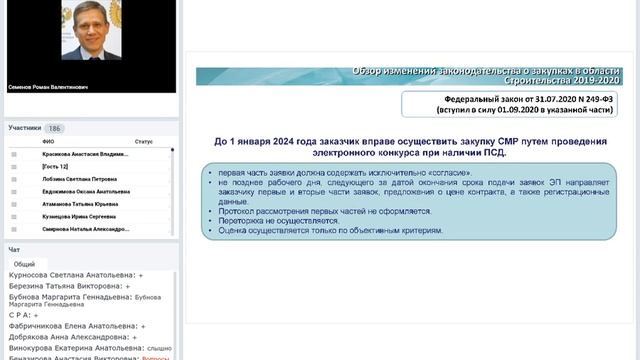Click the participants count badge 186
Image resolution: width=640 pixels, height=360 pixels.
(54, 129)
